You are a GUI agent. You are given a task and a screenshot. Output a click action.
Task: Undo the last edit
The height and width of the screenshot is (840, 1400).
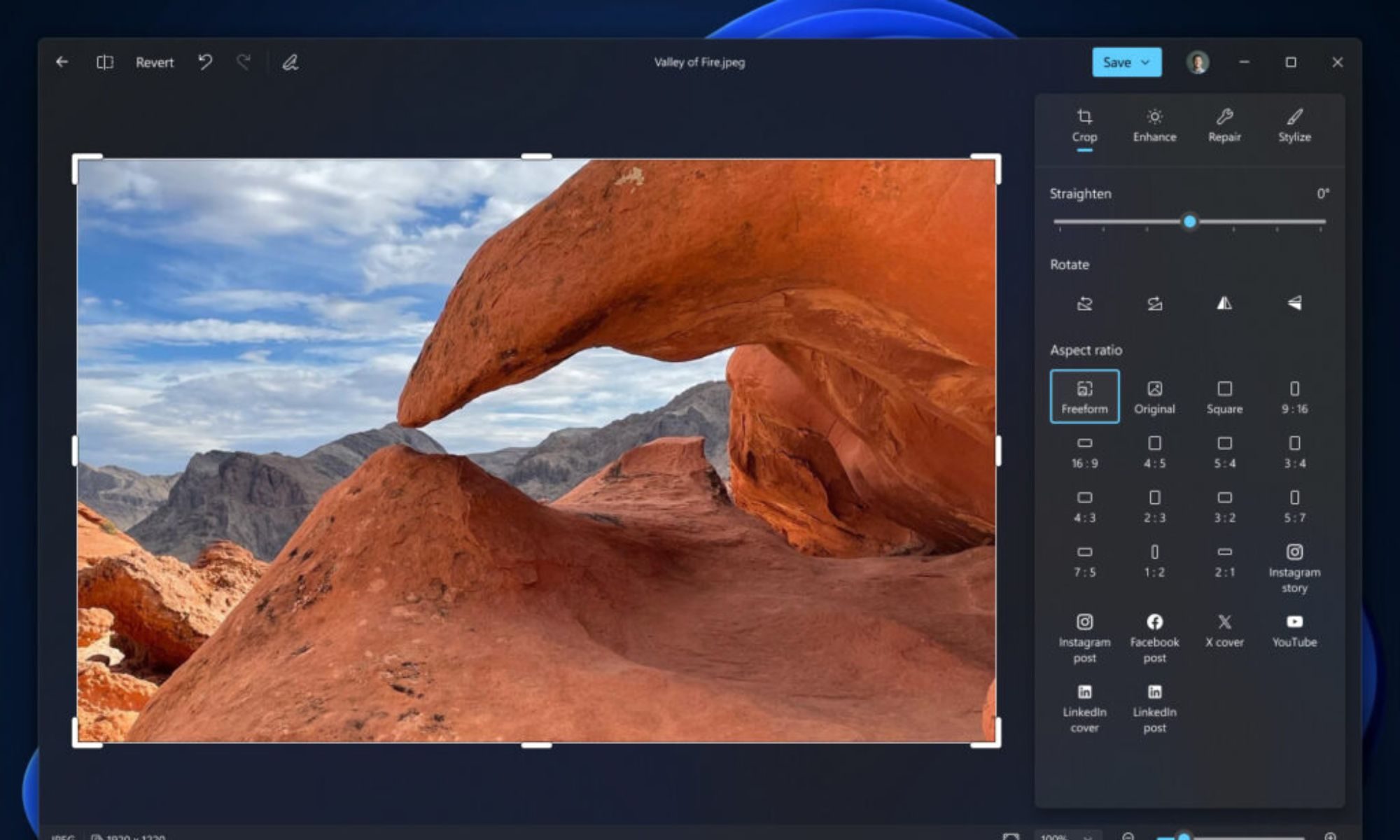click(204, 62)
